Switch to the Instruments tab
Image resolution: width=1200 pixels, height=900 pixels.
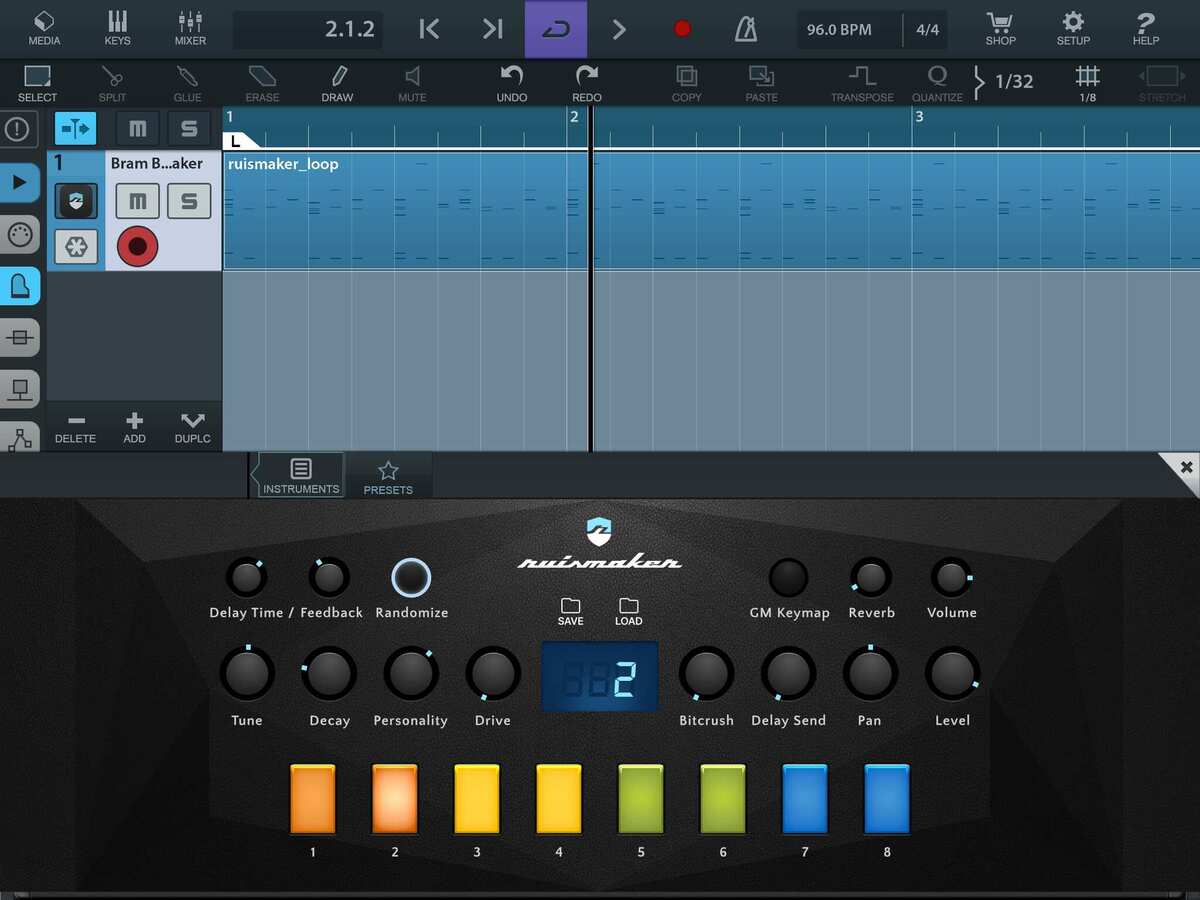pyautogui.click(x=301, y=475)
